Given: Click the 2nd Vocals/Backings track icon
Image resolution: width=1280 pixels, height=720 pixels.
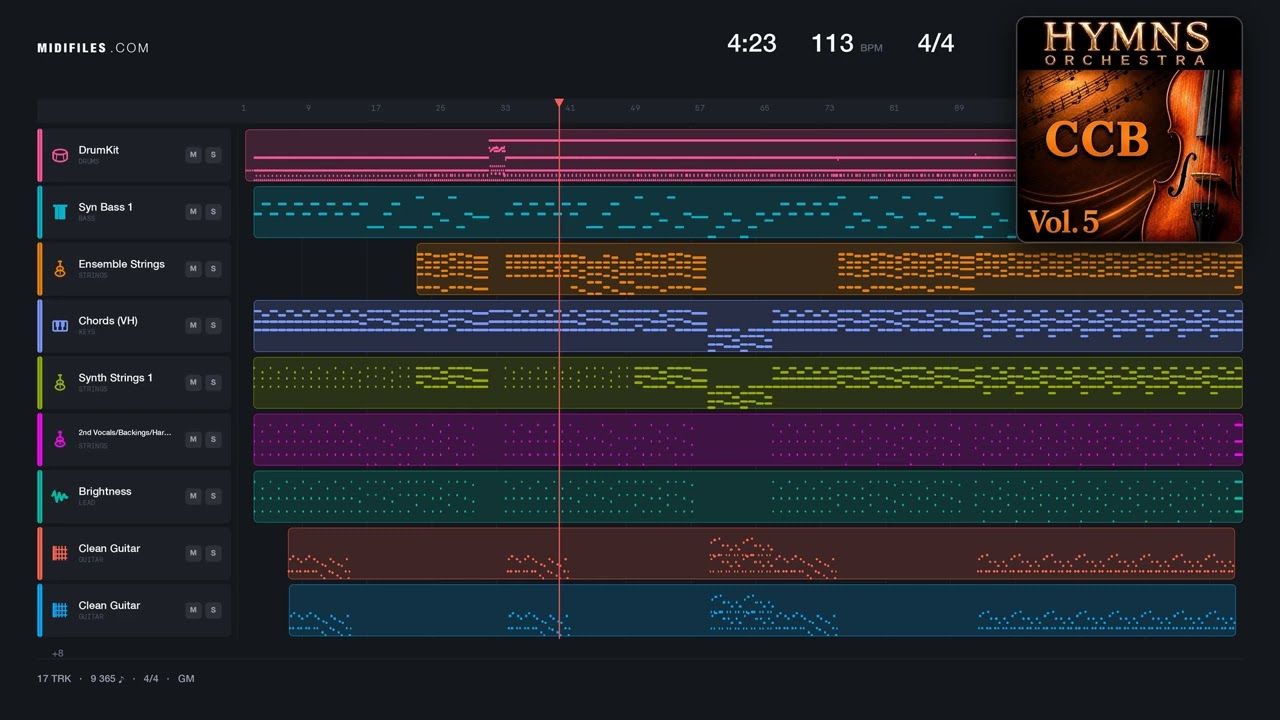Looking at the screenshot, I should (60, 440).
